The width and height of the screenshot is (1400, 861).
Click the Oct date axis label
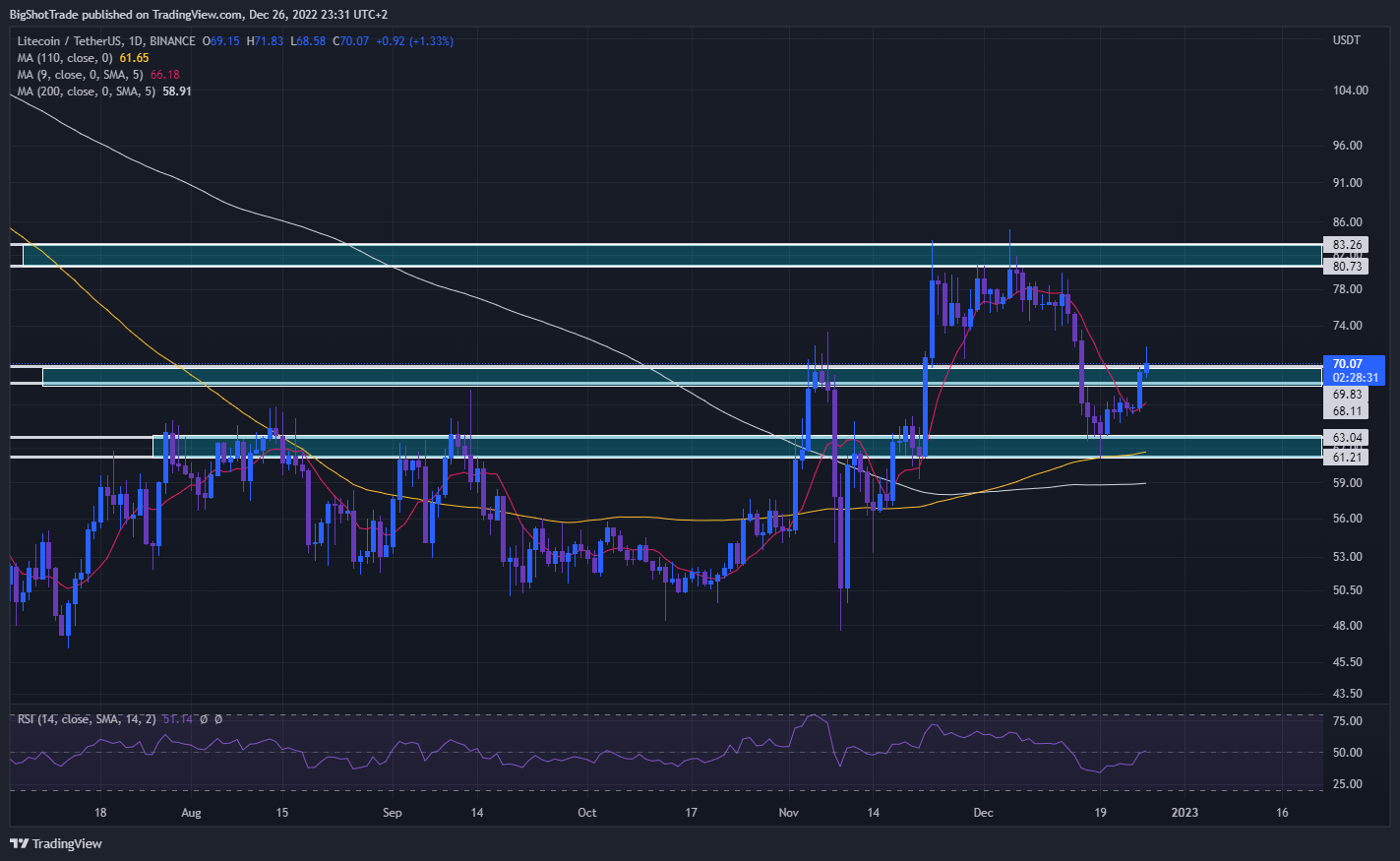[586, 813]
